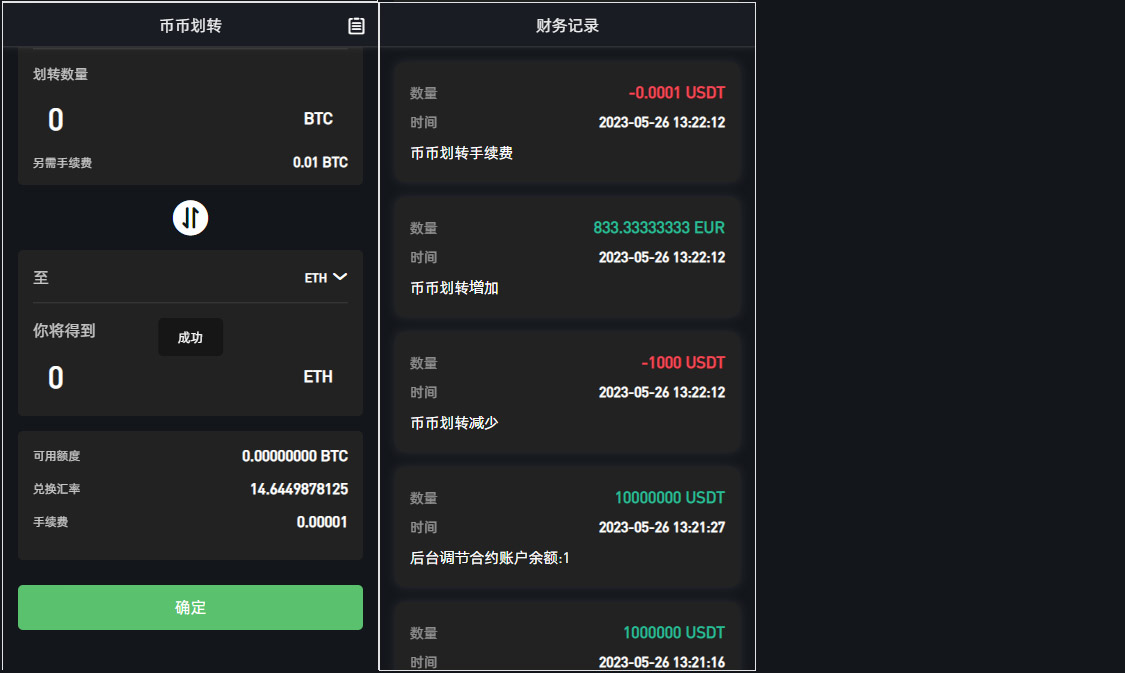This screenshot has height=673, width=1125.
Task: Click the BTC unit label beside 划转数量
Action: 318,119
